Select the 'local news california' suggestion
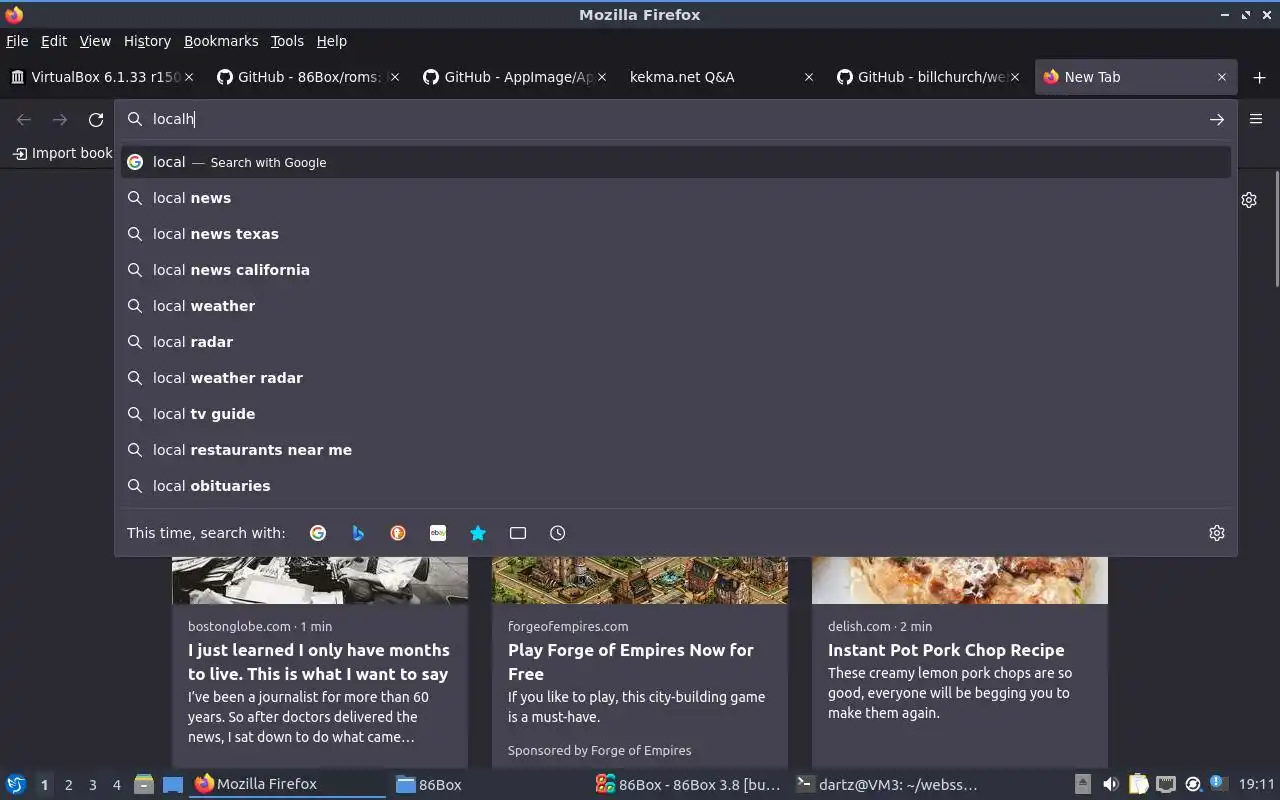Image resolution: width=1280 pixels, height=800 pixels. coord(676,270)
